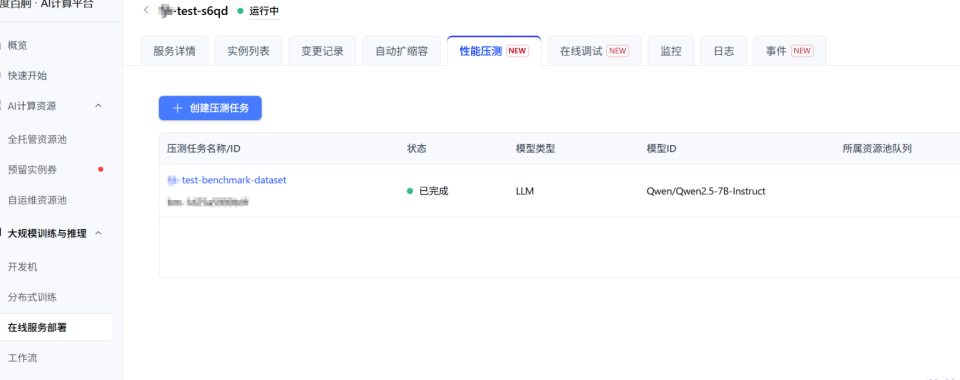Click the 创建压测任务 button
This screenshot has height=380, width=960.
210,108
